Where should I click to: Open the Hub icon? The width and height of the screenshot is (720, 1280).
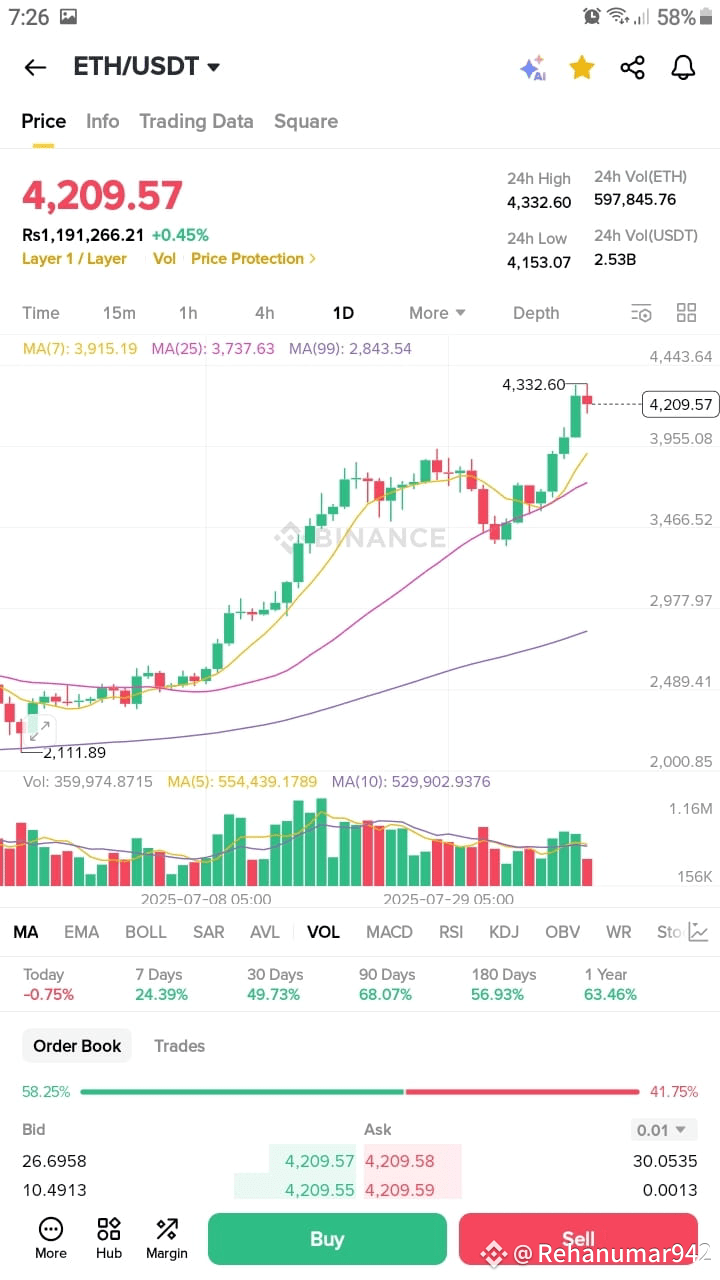click(x=109, y=1238)
